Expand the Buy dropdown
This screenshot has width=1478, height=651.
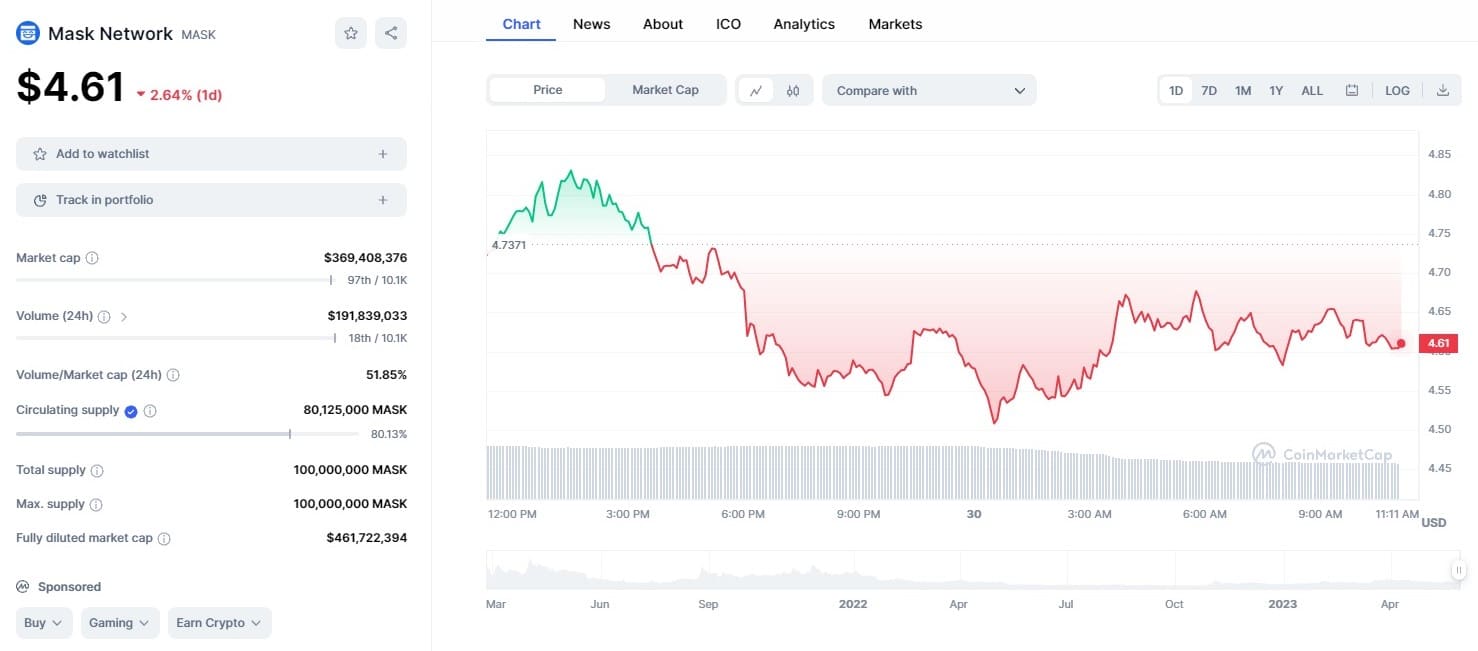[x=44, y=623]
